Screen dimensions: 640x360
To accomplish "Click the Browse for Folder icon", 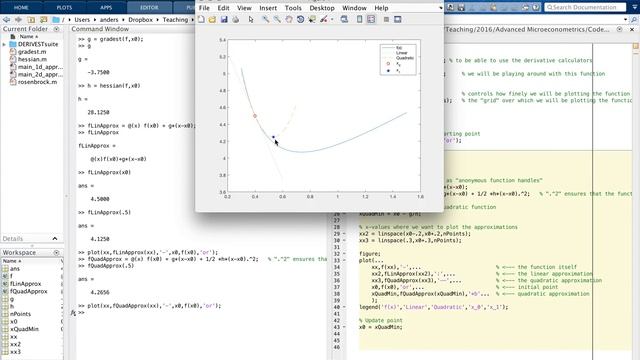I will (x=43, y=20).
